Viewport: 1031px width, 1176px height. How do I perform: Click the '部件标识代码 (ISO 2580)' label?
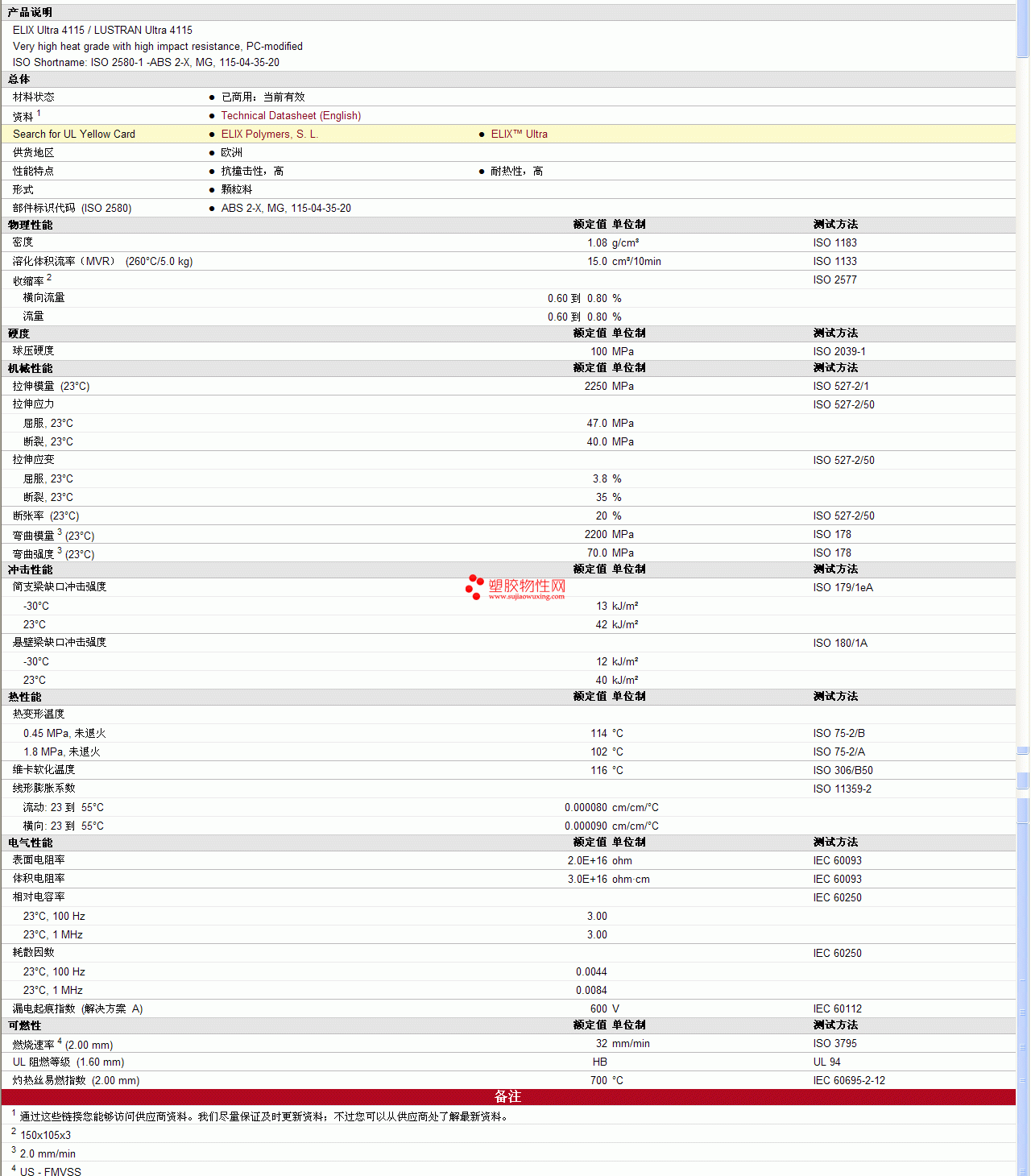click(72, 208)
